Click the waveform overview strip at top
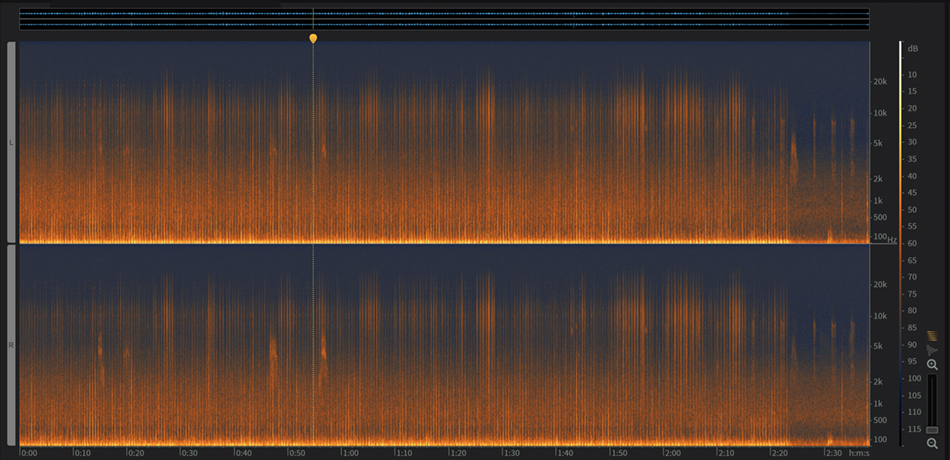 (443, 19)
